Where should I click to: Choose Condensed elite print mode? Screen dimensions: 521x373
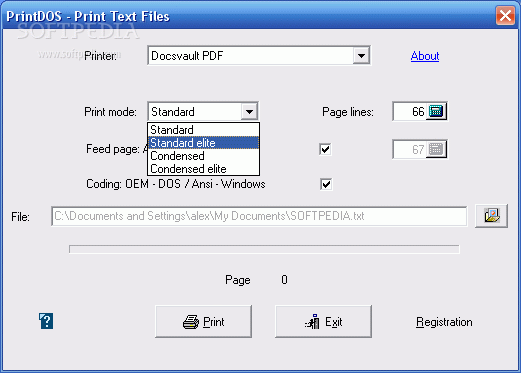(203, 169)
